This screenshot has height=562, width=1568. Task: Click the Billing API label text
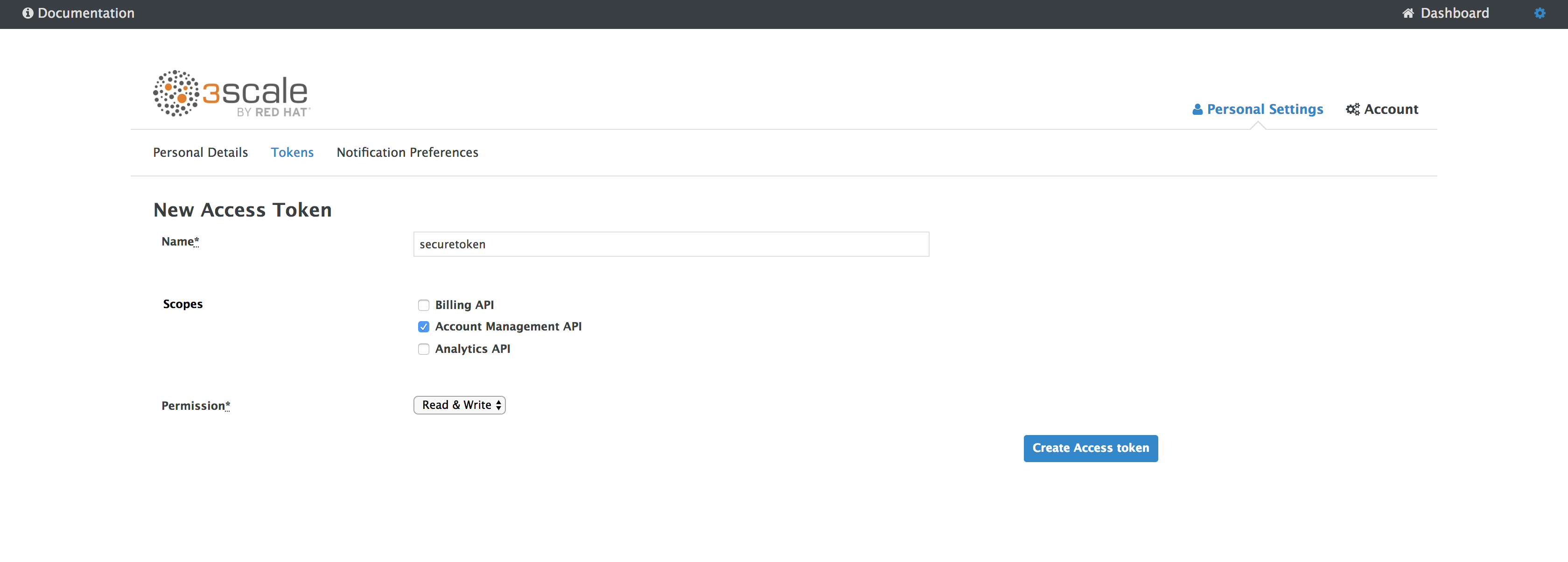(464, 305)
